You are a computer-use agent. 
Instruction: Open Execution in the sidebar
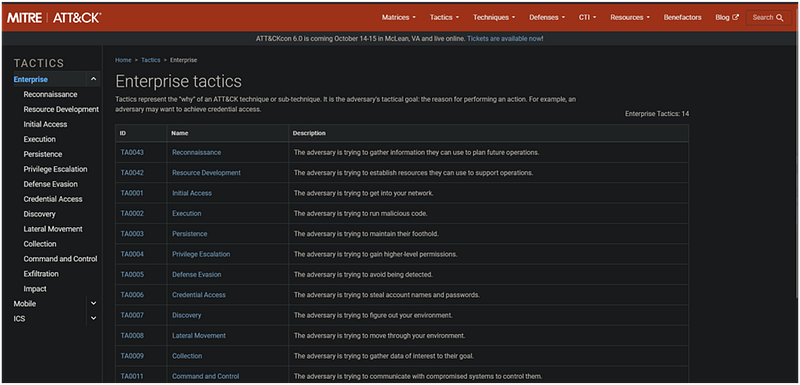(39, 139)
